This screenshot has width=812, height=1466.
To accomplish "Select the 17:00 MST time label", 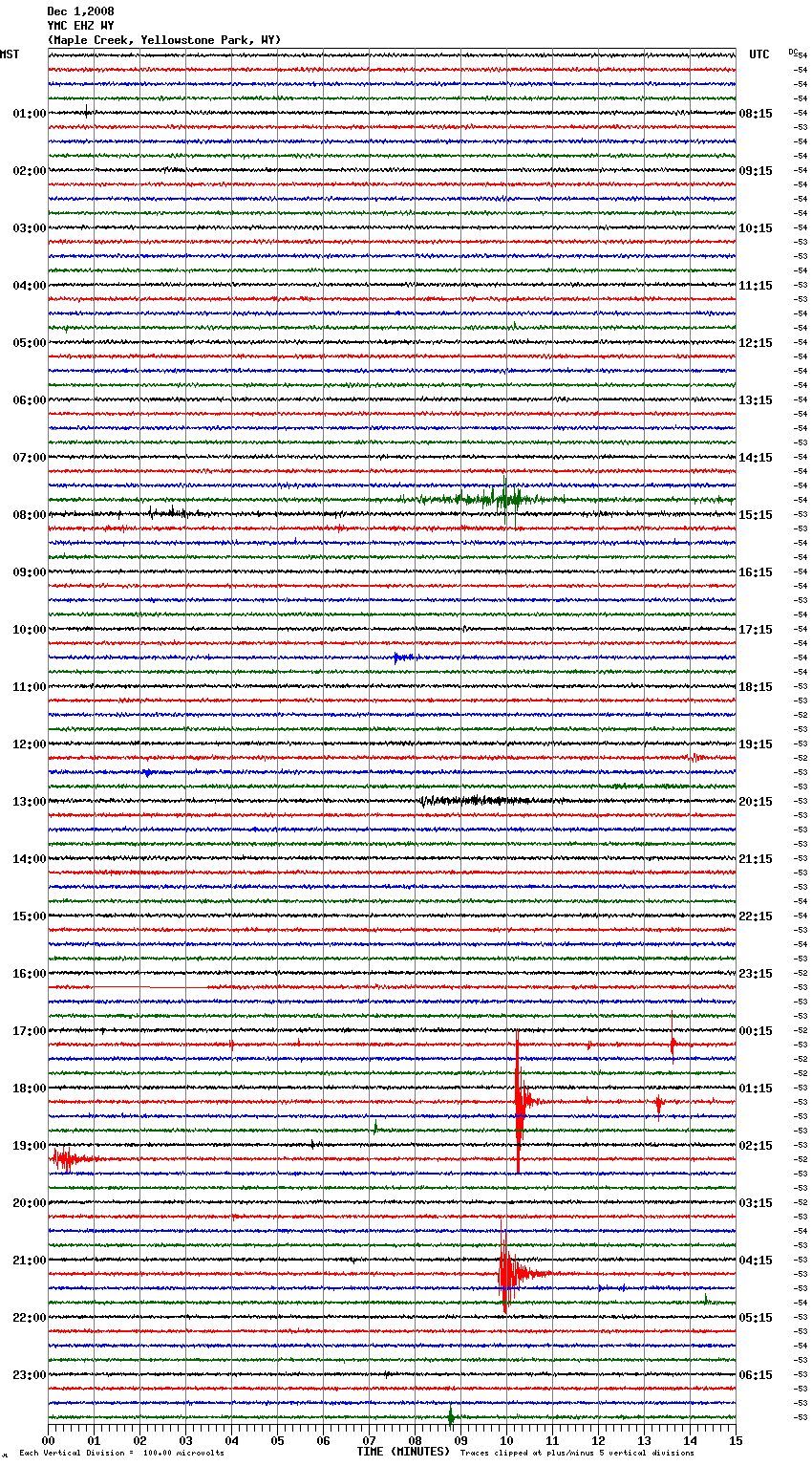I will [30, 1031].
